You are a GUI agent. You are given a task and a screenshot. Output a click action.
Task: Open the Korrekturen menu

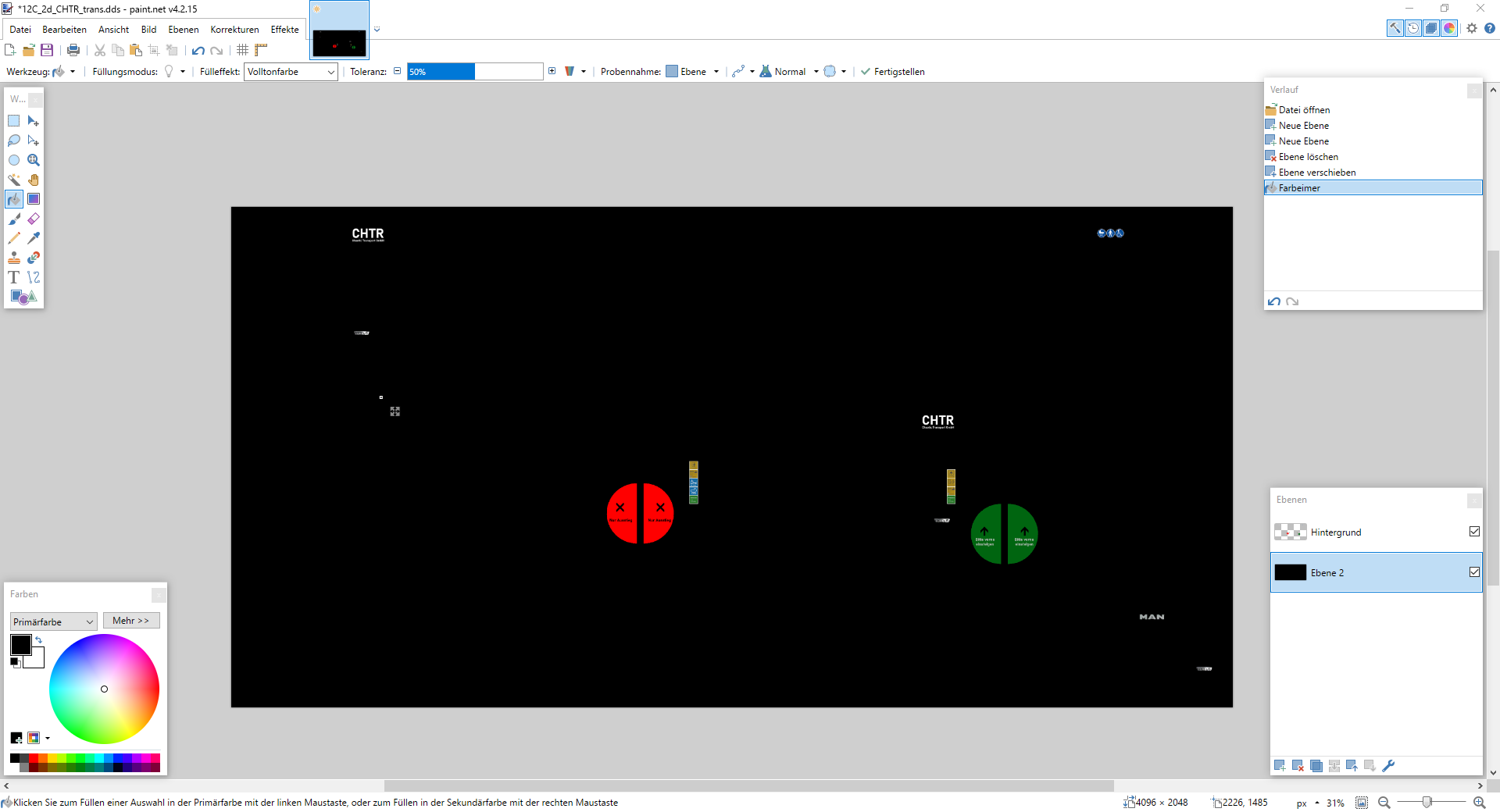[234, 30]
